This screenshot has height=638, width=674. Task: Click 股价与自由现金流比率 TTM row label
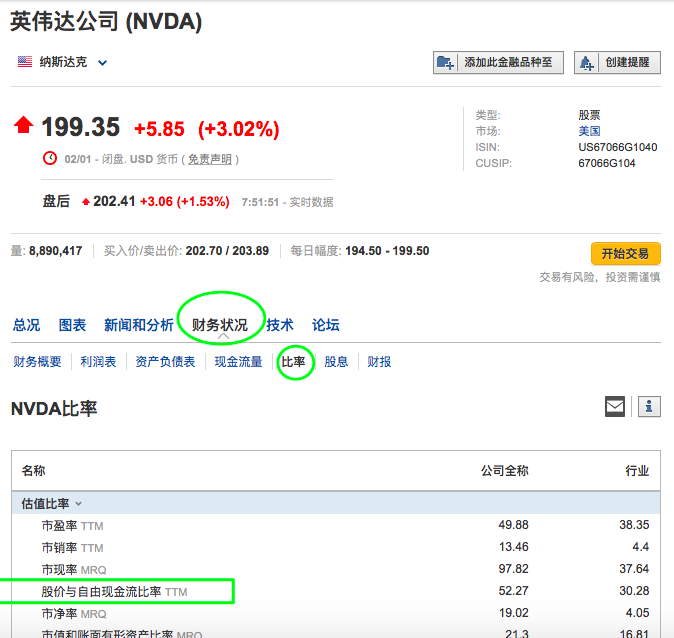pyautogui.click(x=114, y=592)
